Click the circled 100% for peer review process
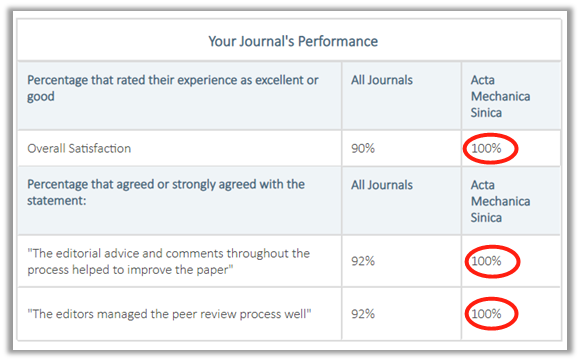This screenshot has height=361, width=580. (486, 314)
